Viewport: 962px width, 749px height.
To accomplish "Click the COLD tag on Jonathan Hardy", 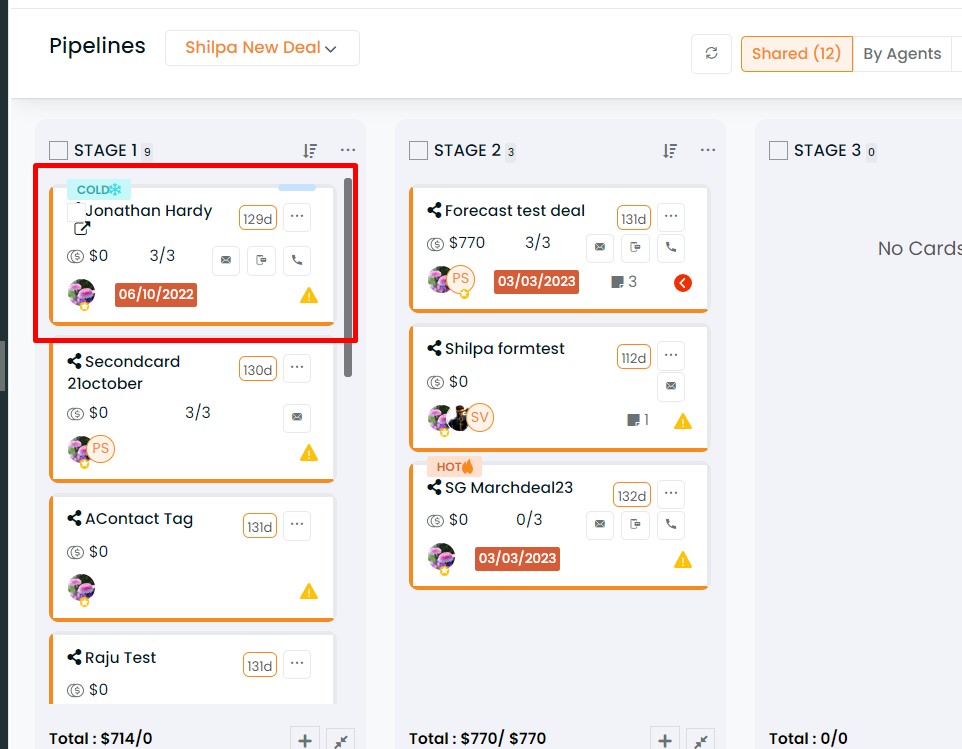I will [x=99, y=190].
